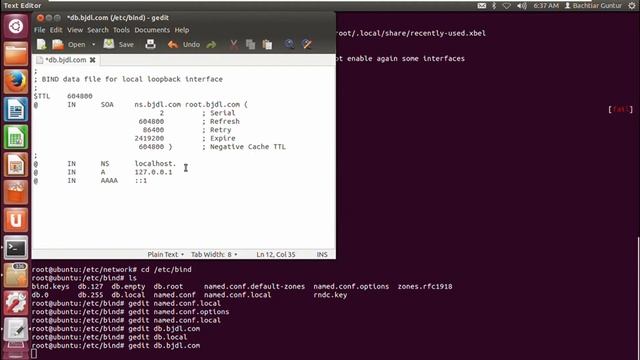640x360 pixels.
Task: Paste clipboard using paste icon
Action: (267, 44)
